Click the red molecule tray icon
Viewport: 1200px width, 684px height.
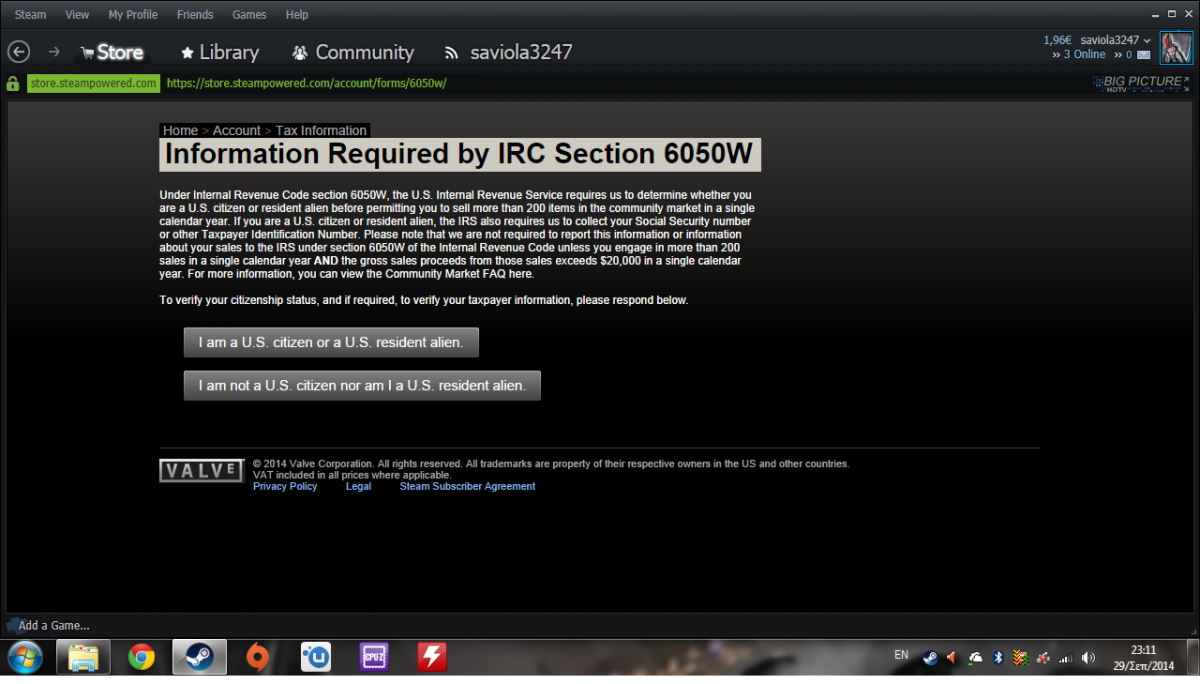(x=1043, y=658)
